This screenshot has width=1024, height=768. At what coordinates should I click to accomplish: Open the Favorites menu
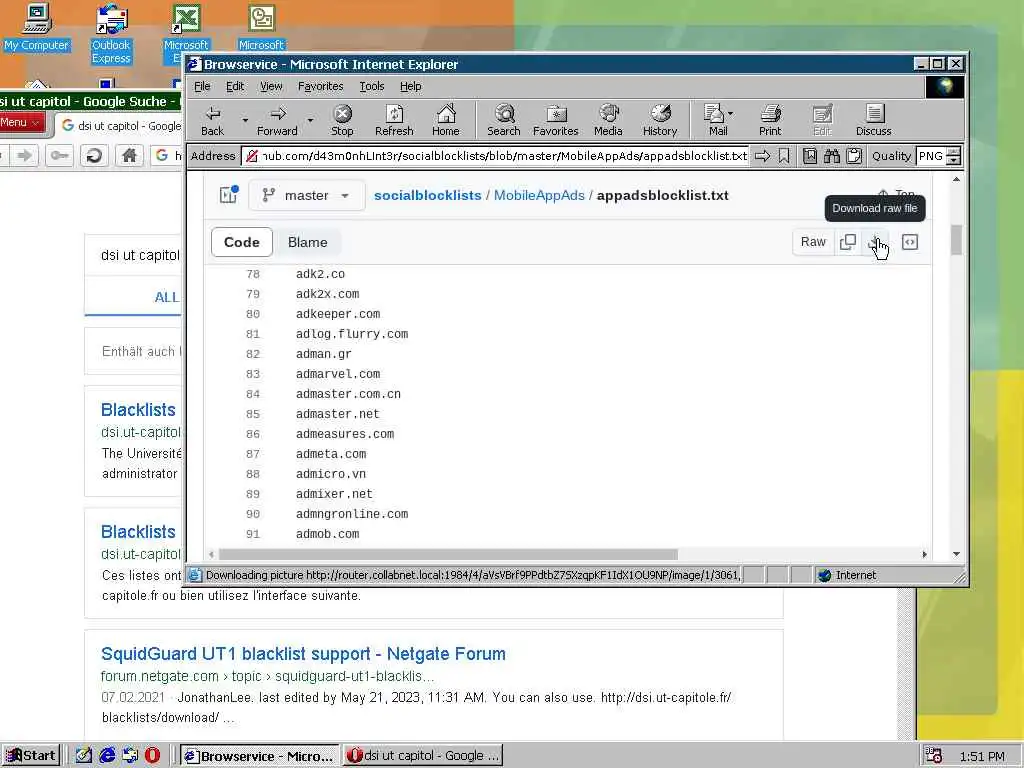click(320, 86)
